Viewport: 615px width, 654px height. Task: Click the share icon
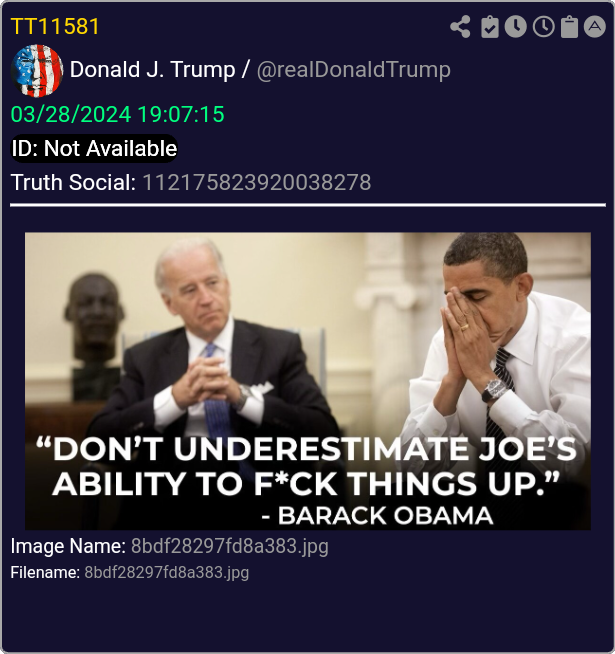pos(461,27)
